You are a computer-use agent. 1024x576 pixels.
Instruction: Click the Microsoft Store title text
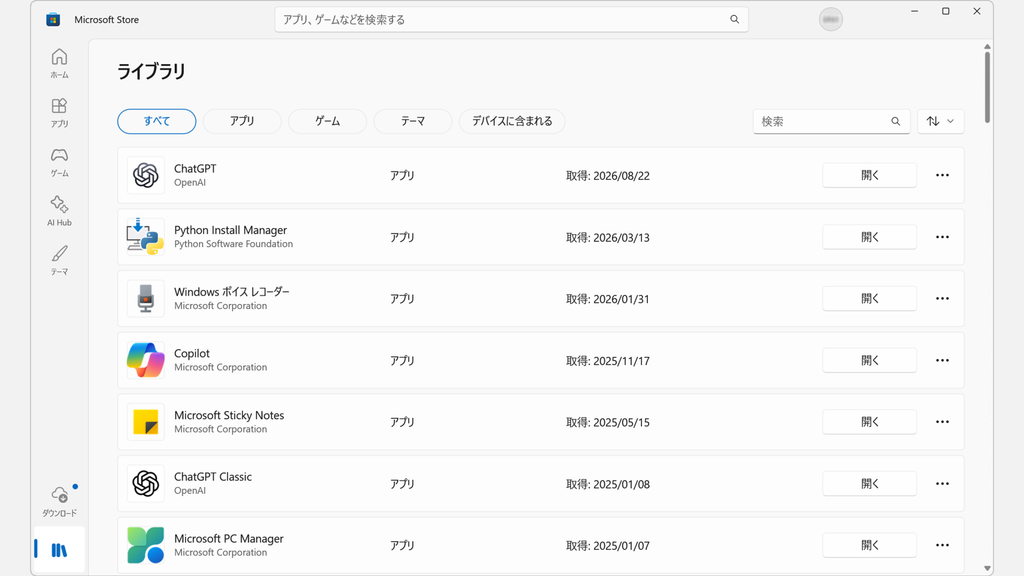point(106,20)
